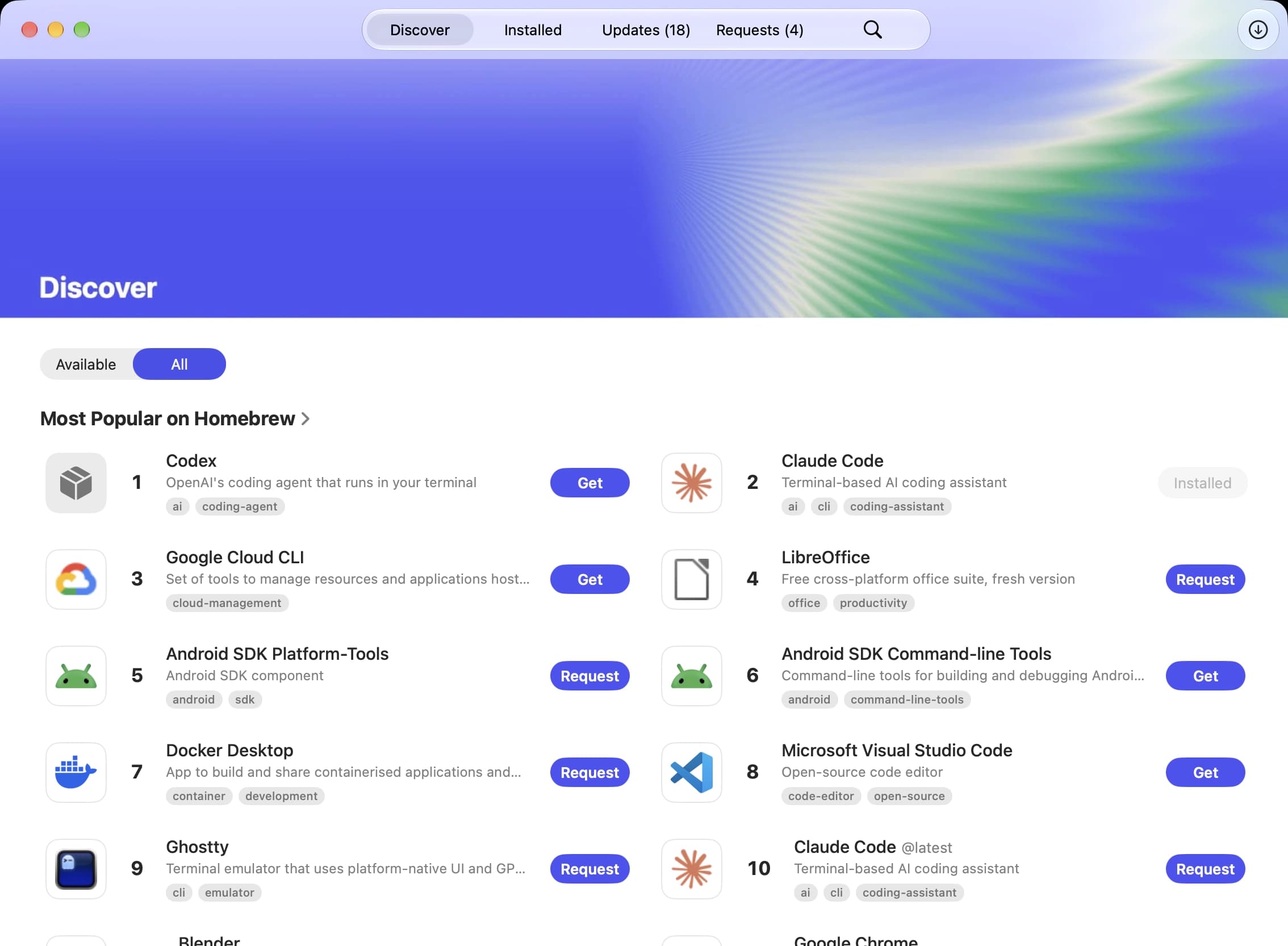
Task: Get Google Cloud CLI
Action: [590, 580]
